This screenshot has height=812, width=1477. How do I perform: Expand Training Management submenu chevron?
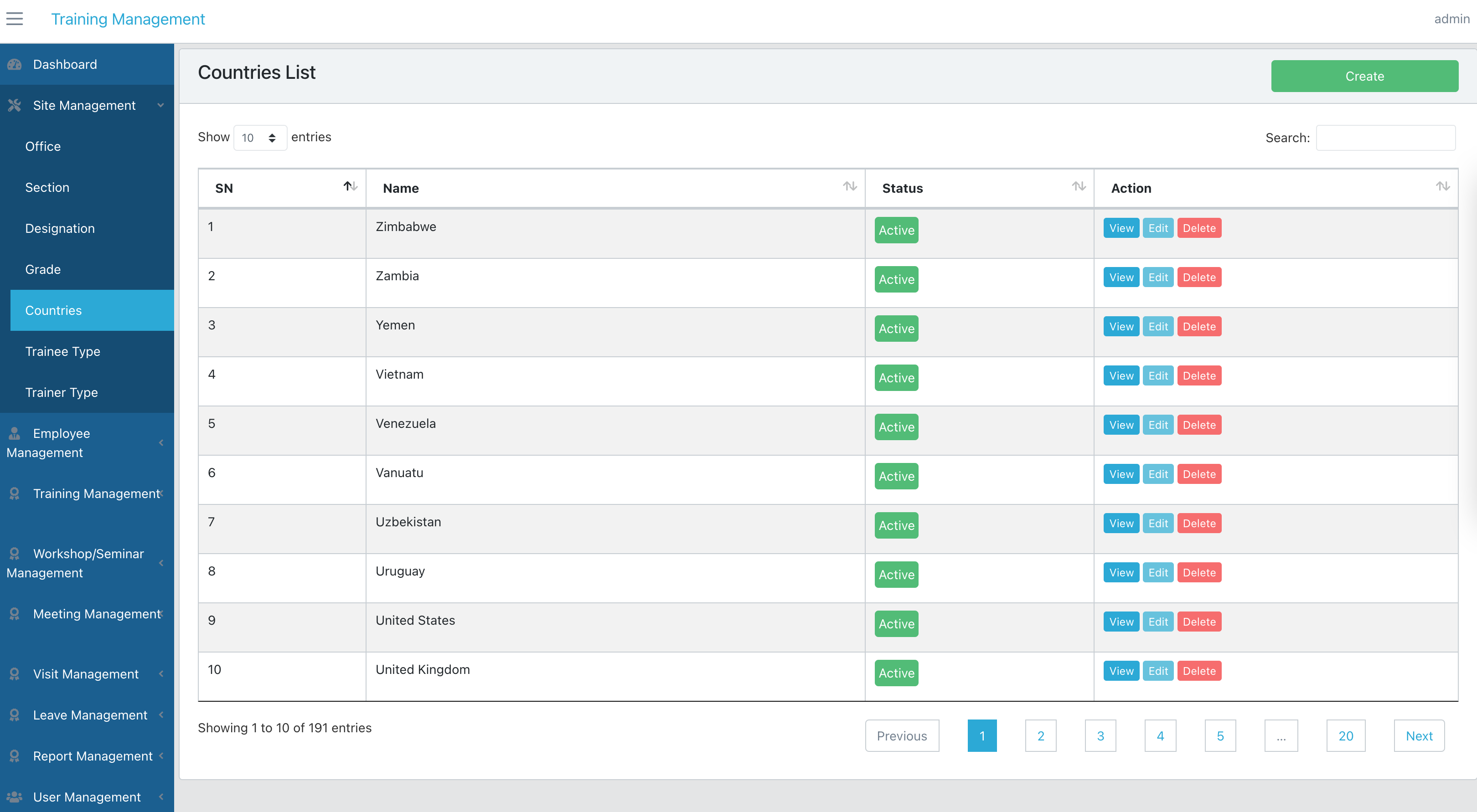point(162,493)
